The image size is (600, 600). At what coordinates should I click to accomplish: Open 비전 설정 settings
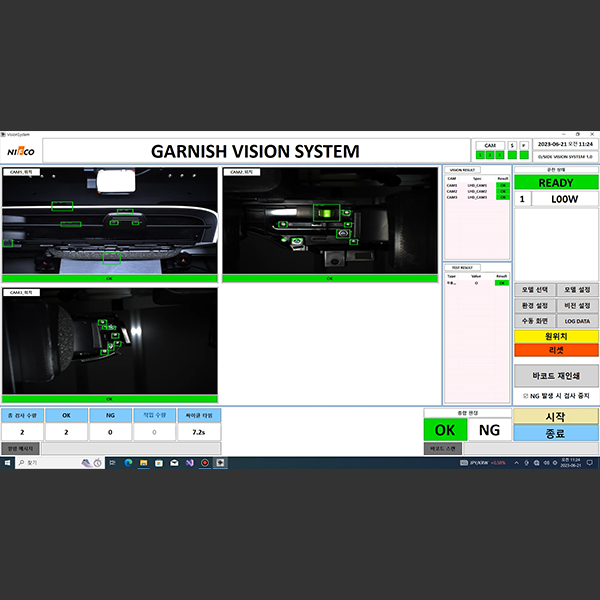577,305
